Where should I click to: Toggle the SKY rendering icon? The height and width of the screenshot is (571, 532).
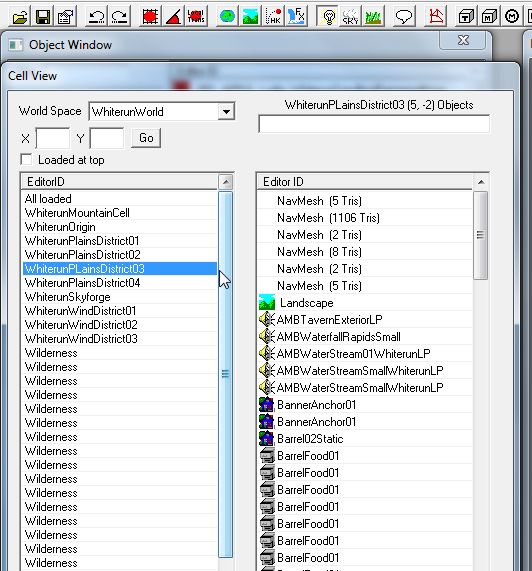[x=350, y=16]
